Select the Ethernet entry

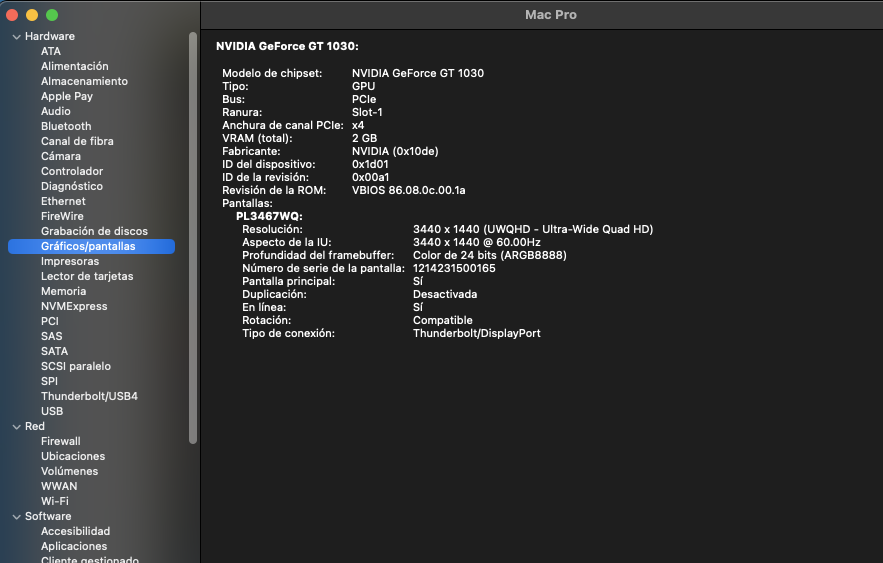[x=63, y=202]
